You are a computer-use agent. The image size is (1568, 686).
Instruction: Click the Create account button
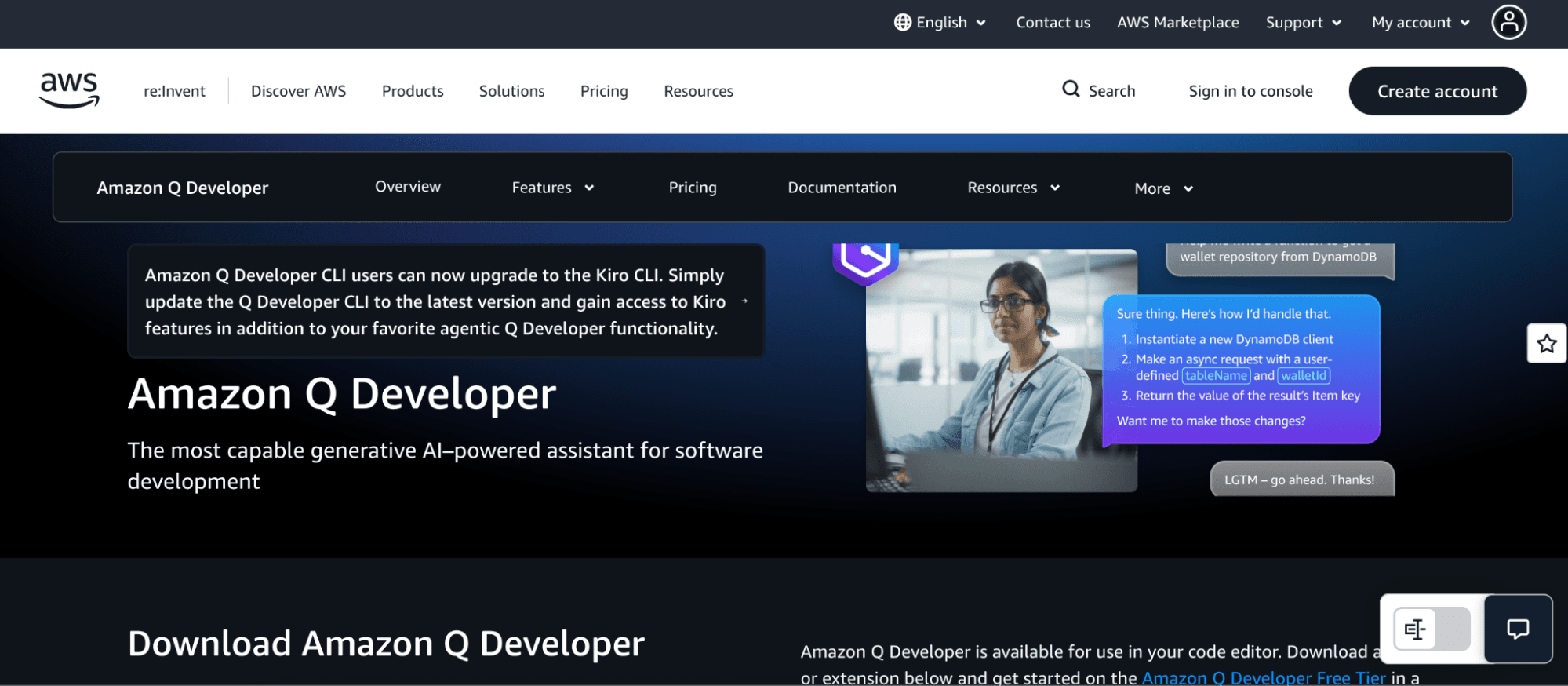click(x=1437, y=91)
